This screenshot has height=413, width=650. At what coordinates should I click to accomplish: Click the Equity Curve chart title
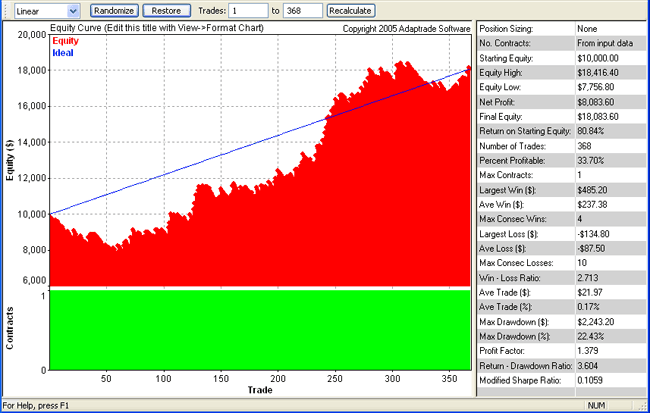pyautogui.click(x=157, y=28)
